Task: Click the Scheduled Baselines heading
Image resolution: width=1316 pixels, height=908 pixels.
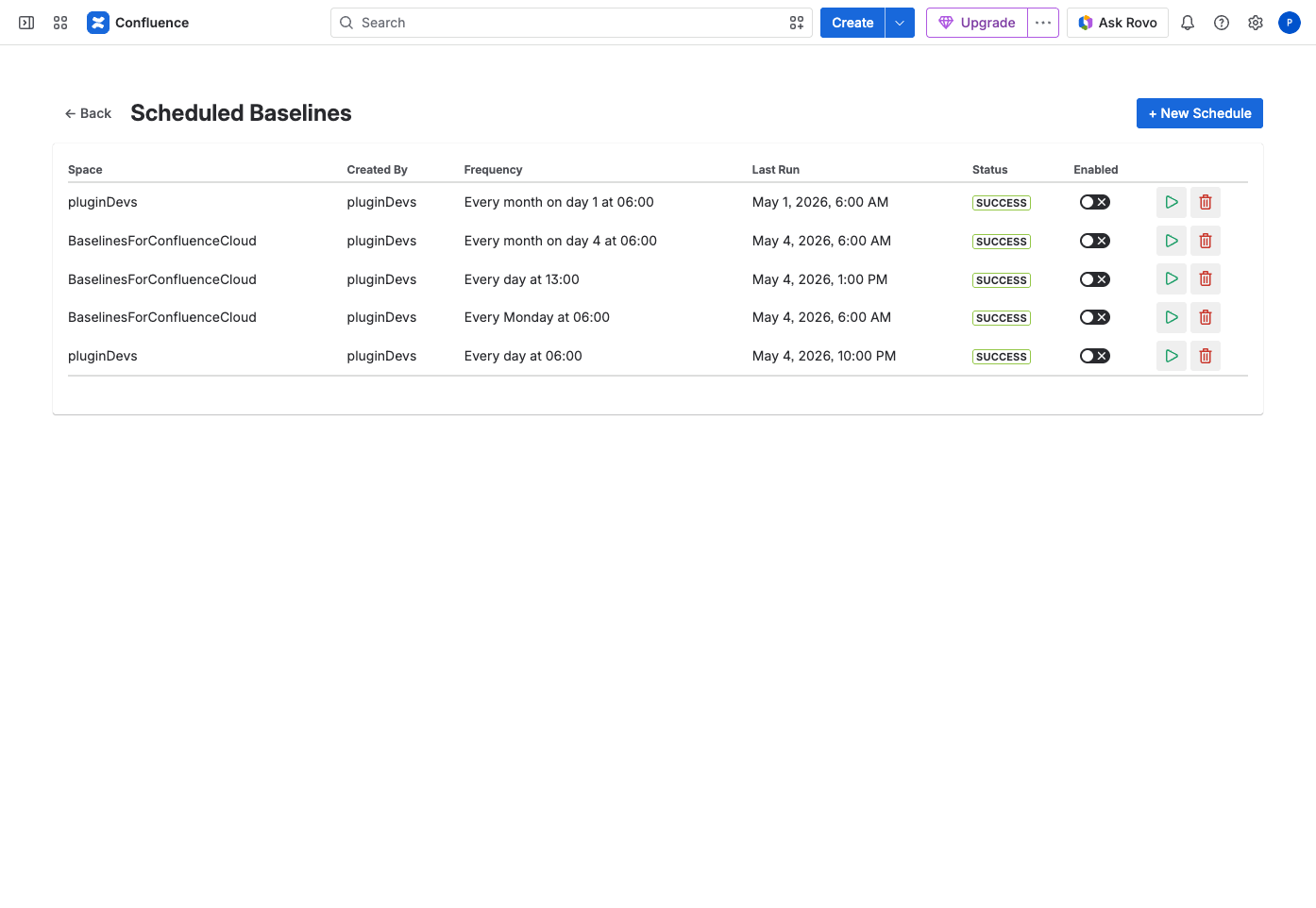Action: [241, 113]
